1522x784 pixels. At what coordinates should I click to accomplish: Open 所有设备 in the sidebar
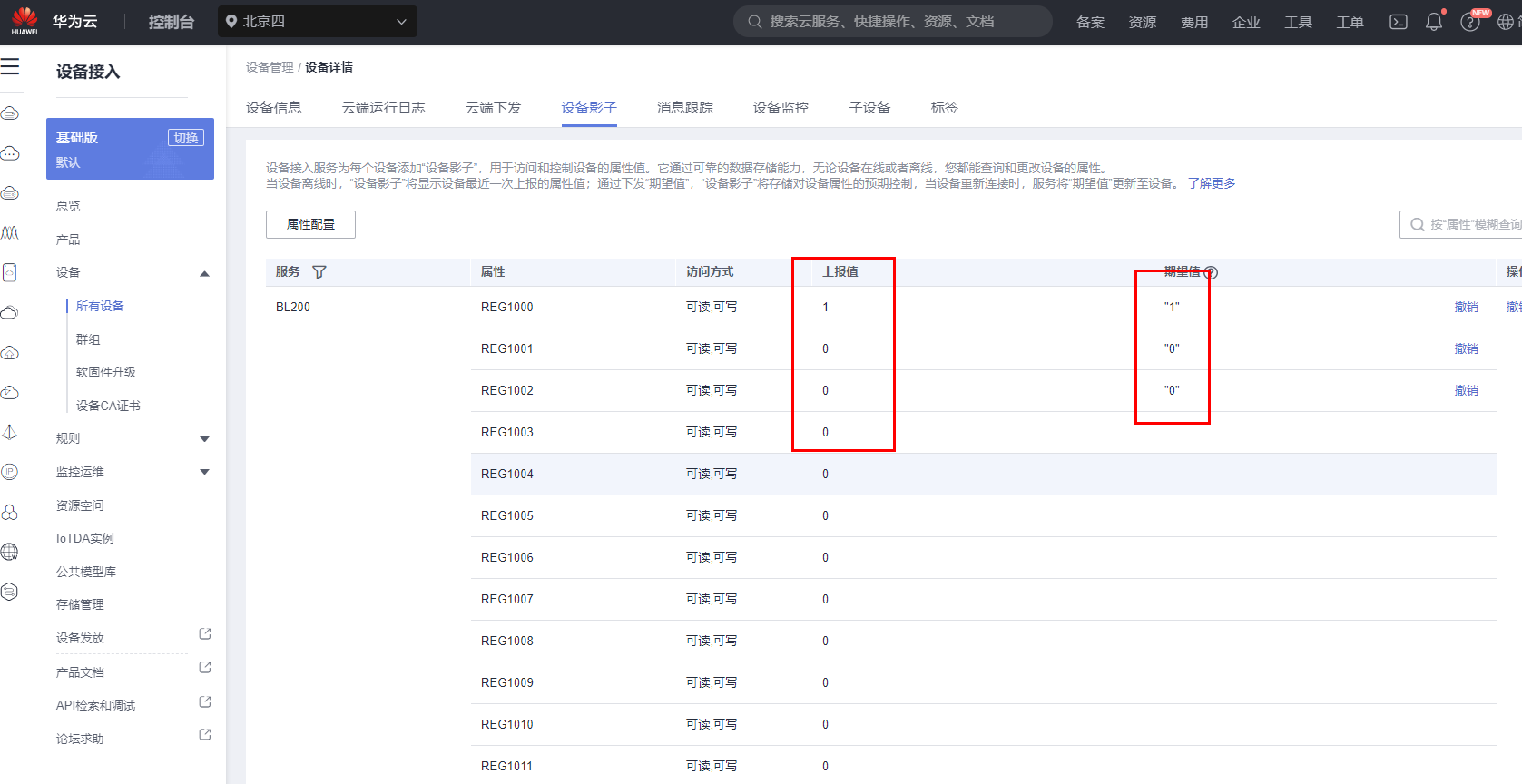click(100, 306)
